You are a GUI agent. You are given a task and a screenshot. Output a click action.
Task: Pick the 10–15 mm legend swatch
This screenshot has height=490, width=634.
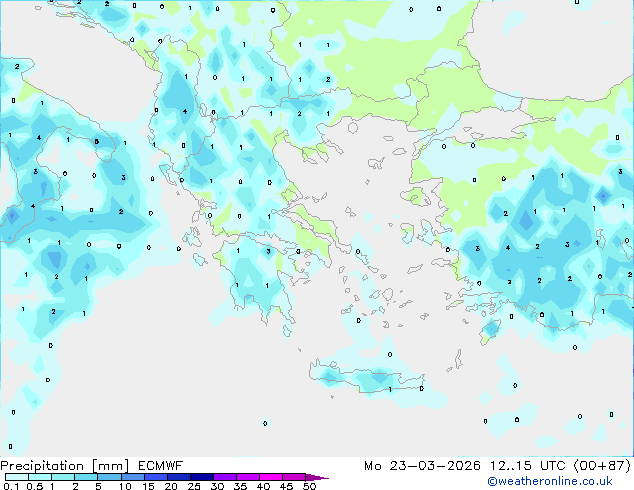tap(132, 477)
